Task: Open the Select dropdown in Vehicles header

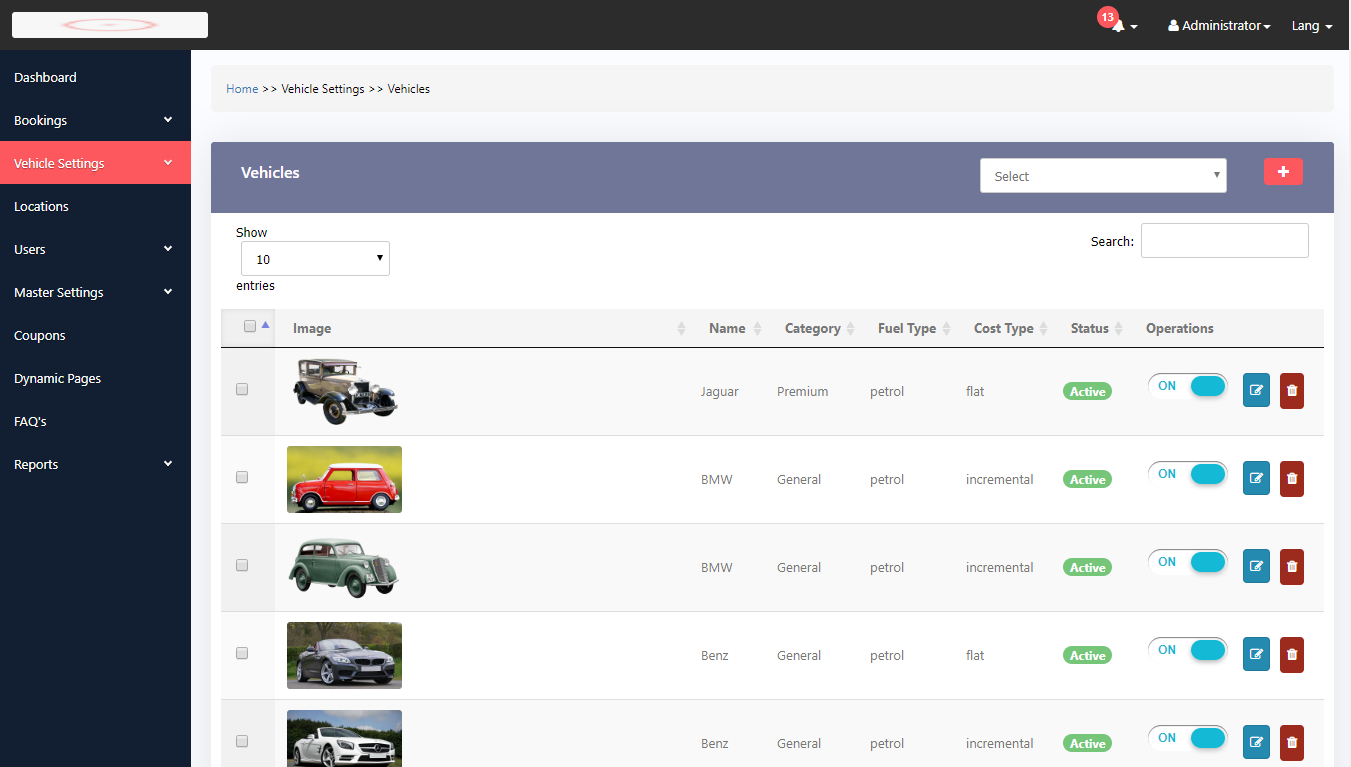Action: pyautogui.click(x=1103, y=176)
